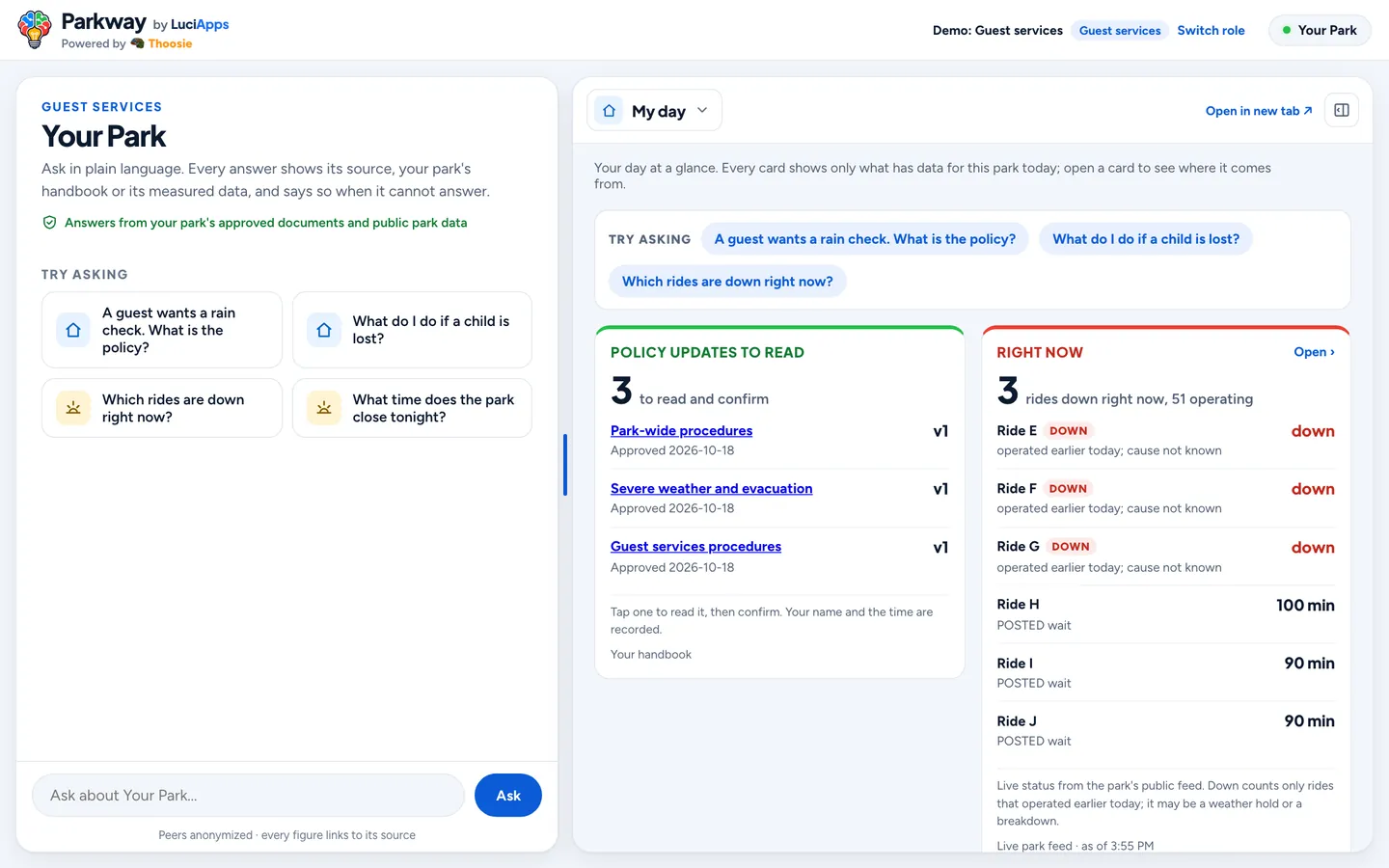
Task: Click home icon on lost child card
Action: tap(324, 330)
